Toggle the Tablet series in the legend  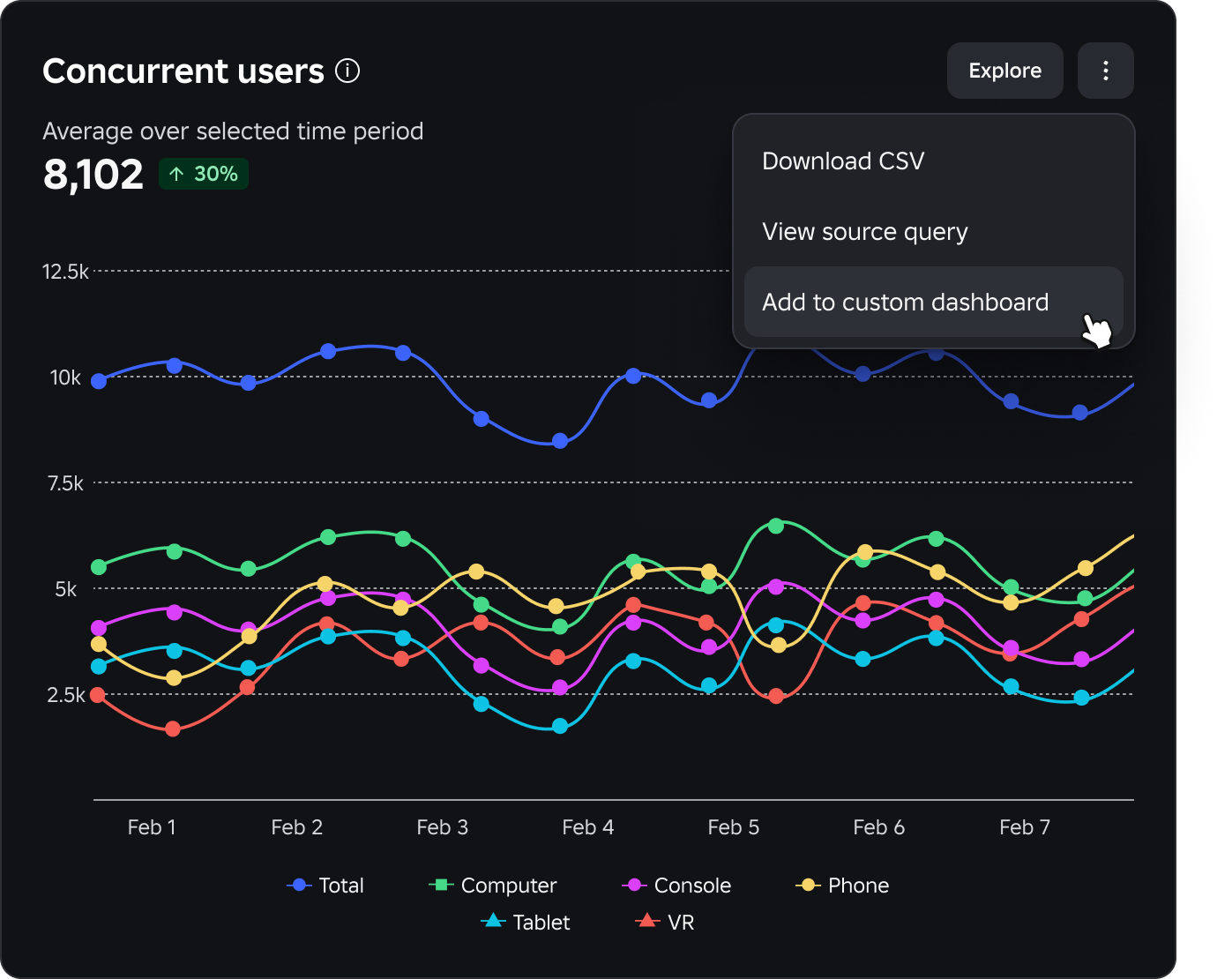click(x=526, y=922)
